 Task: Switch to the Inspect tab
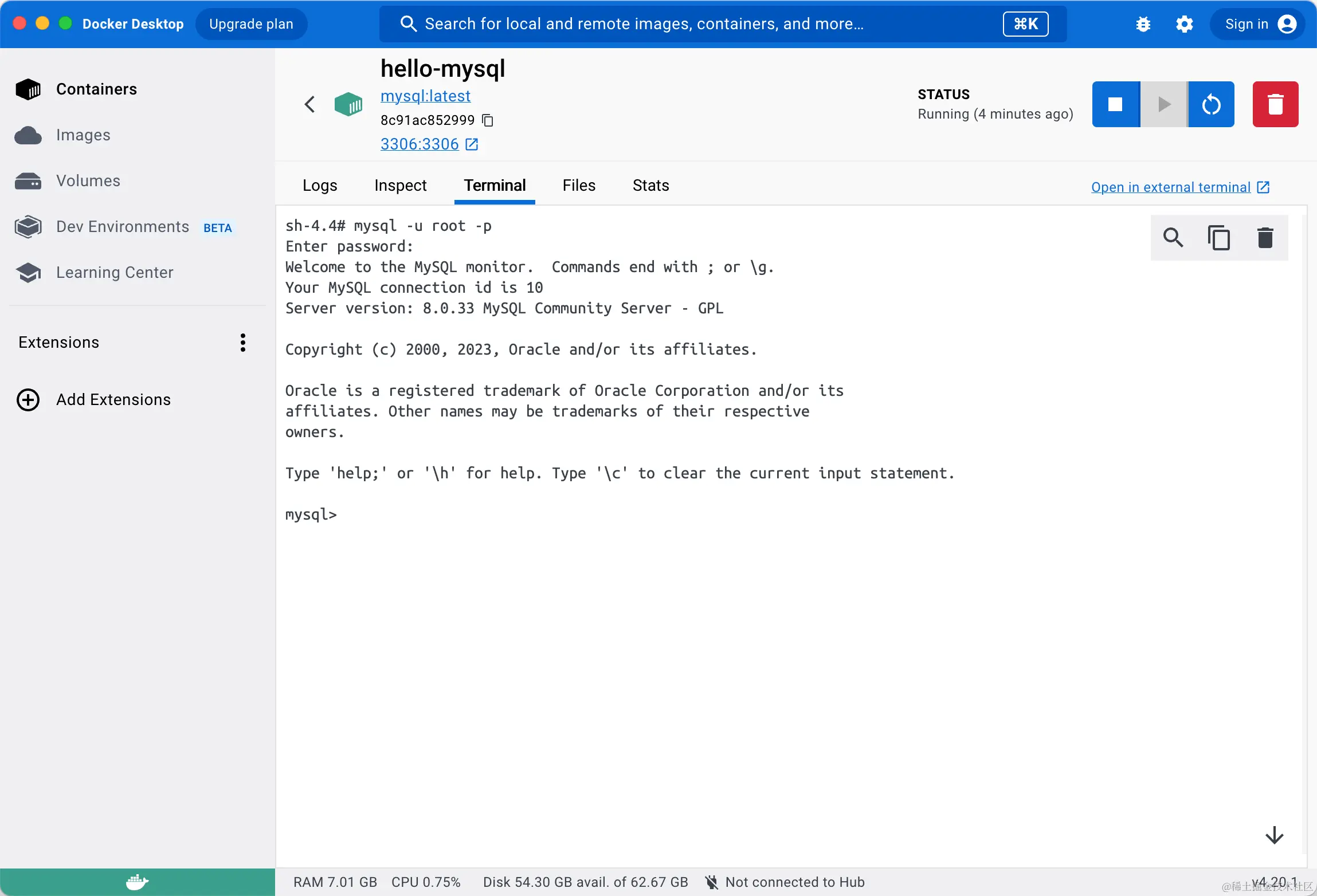(400, 186)
